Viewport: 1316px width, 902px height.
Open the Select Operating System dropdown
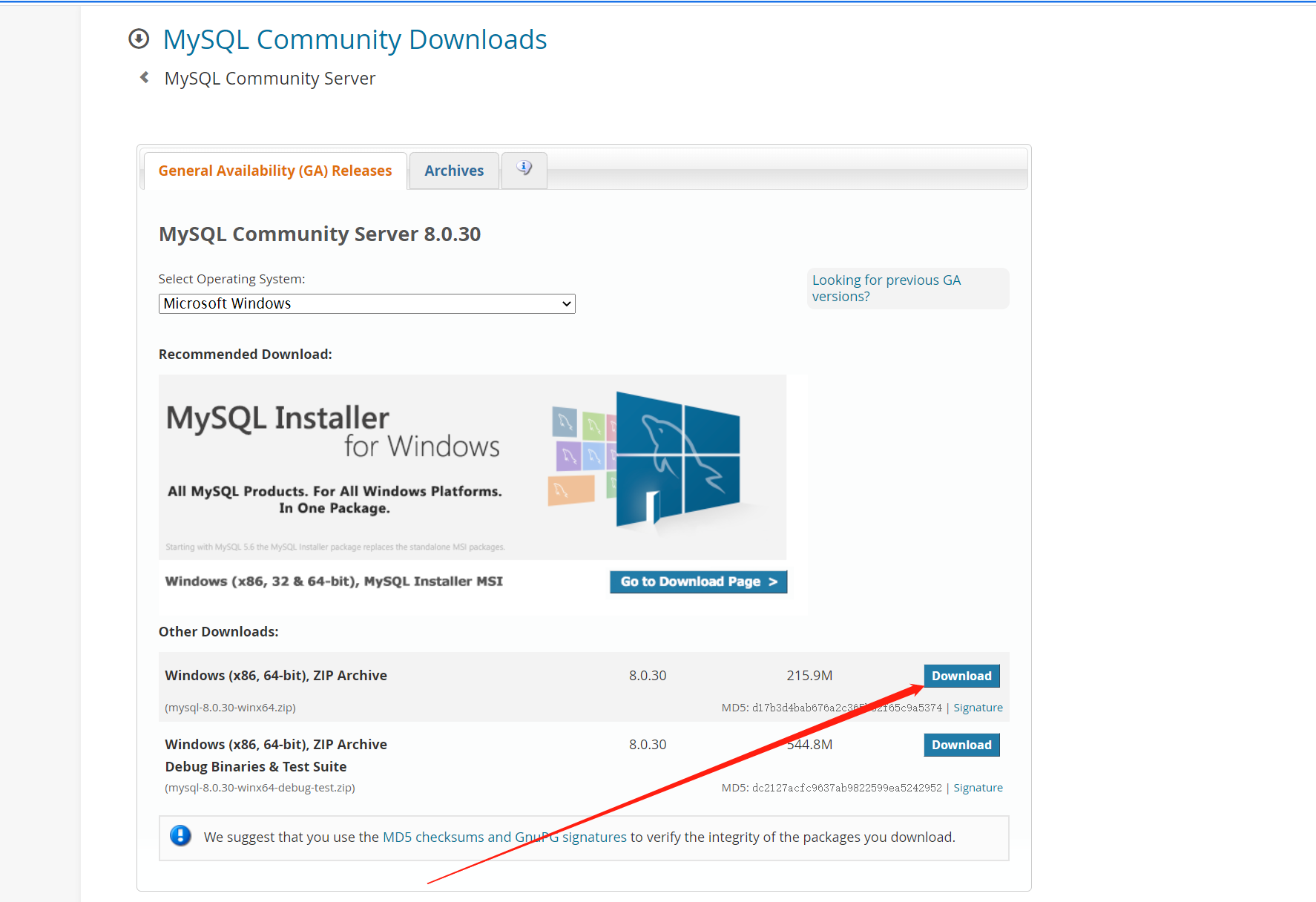(x=367, y=303)
